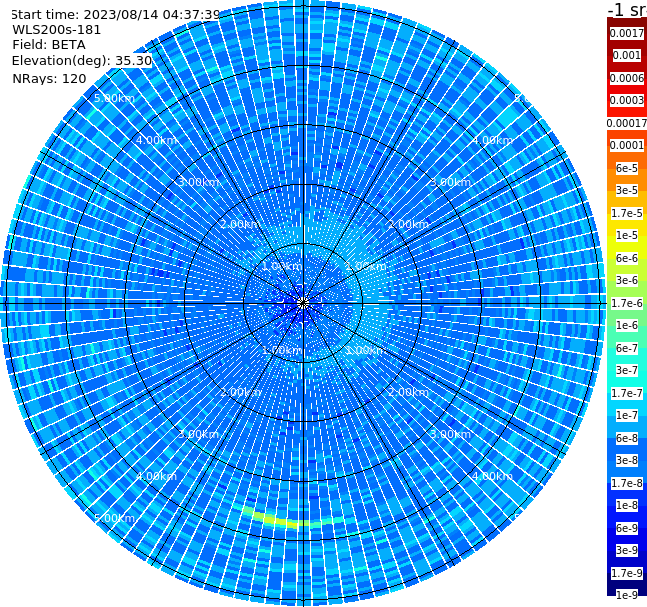Click the 0.0006 colorbar tick label

point(627,78)
